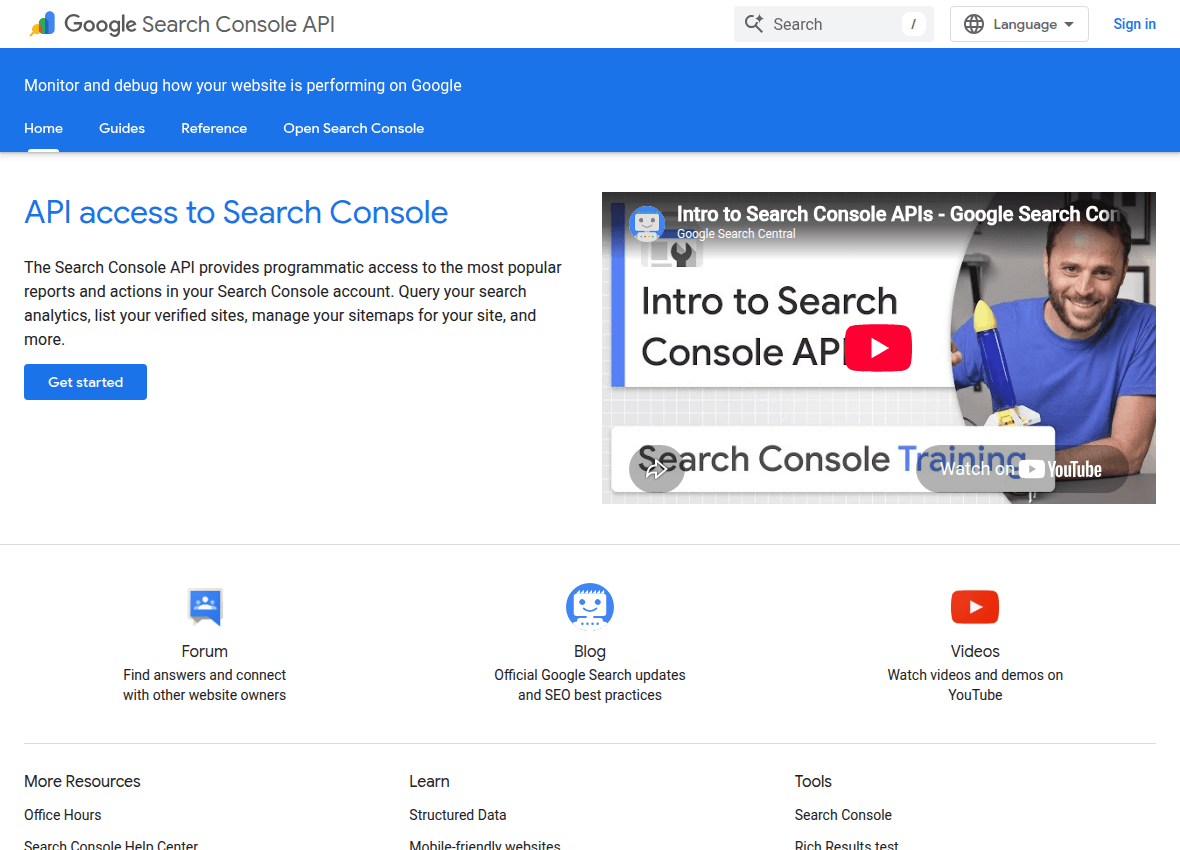Click the Google Search Central channel avatar
The width and height of the screenshot is (1180, 850).
(x=646, y=224)
